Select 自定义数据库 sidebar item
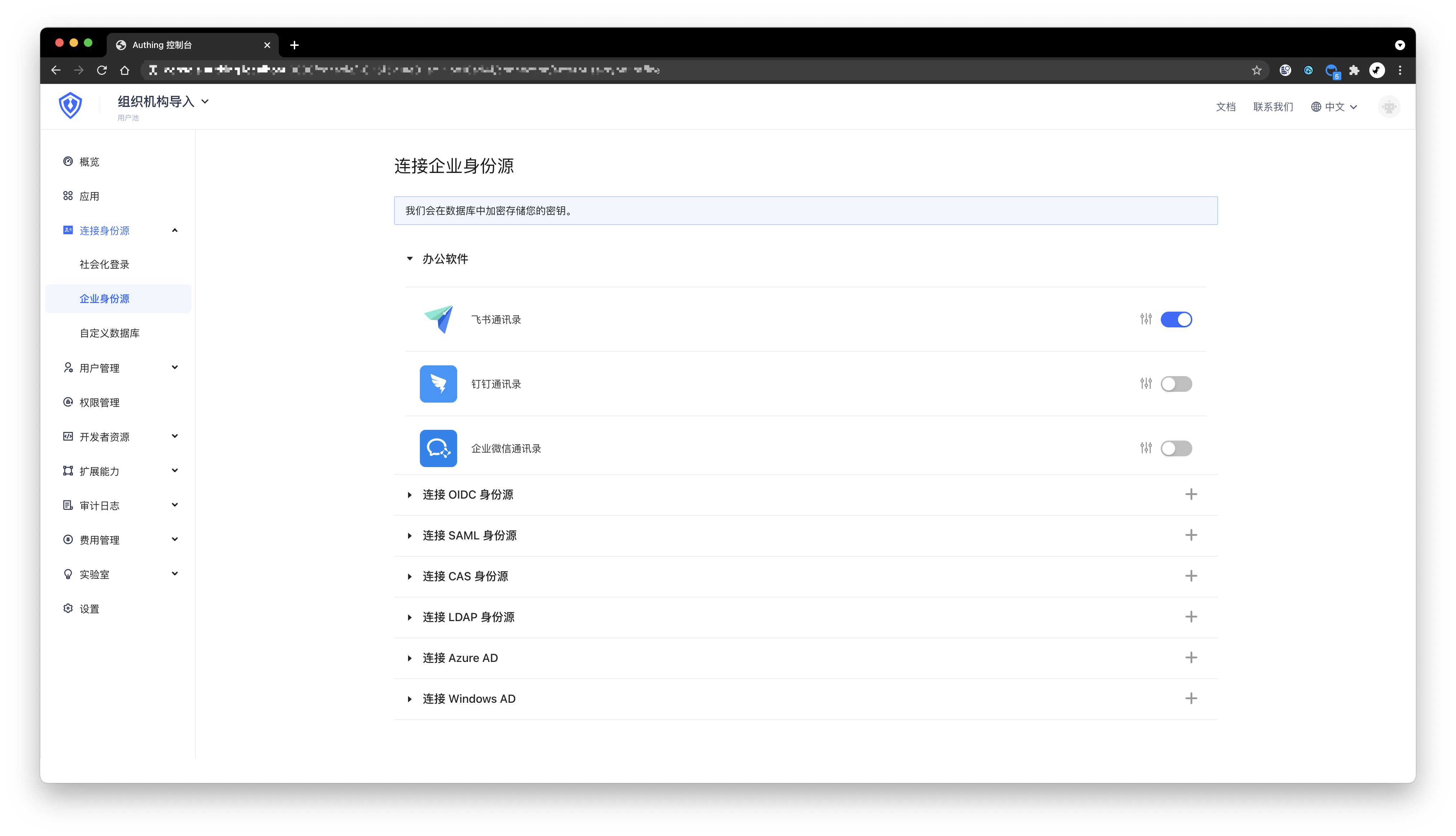 109,333
